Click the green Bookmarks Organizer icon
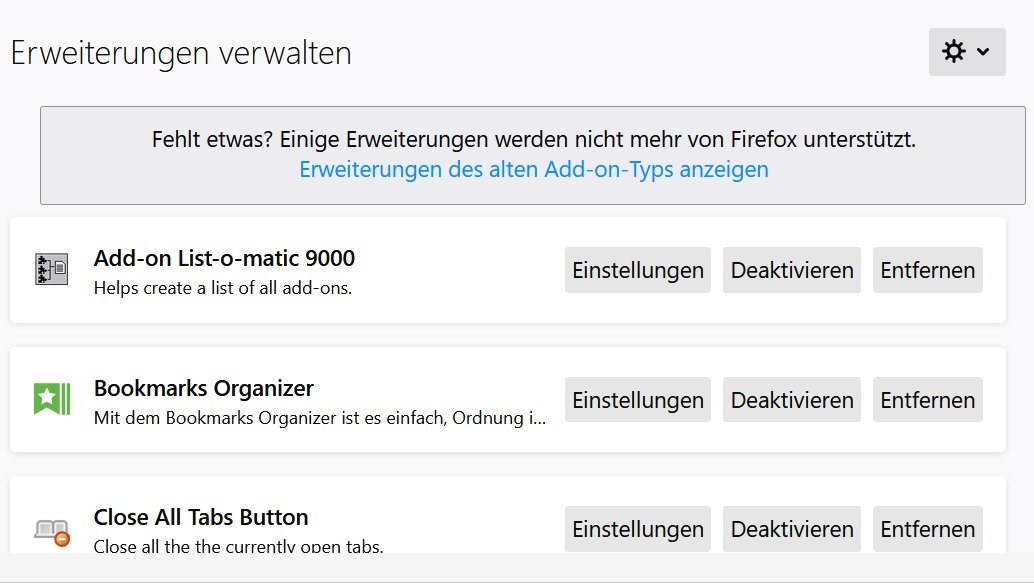The width and height of the screenshot is (1034, 583). [51, 400]
